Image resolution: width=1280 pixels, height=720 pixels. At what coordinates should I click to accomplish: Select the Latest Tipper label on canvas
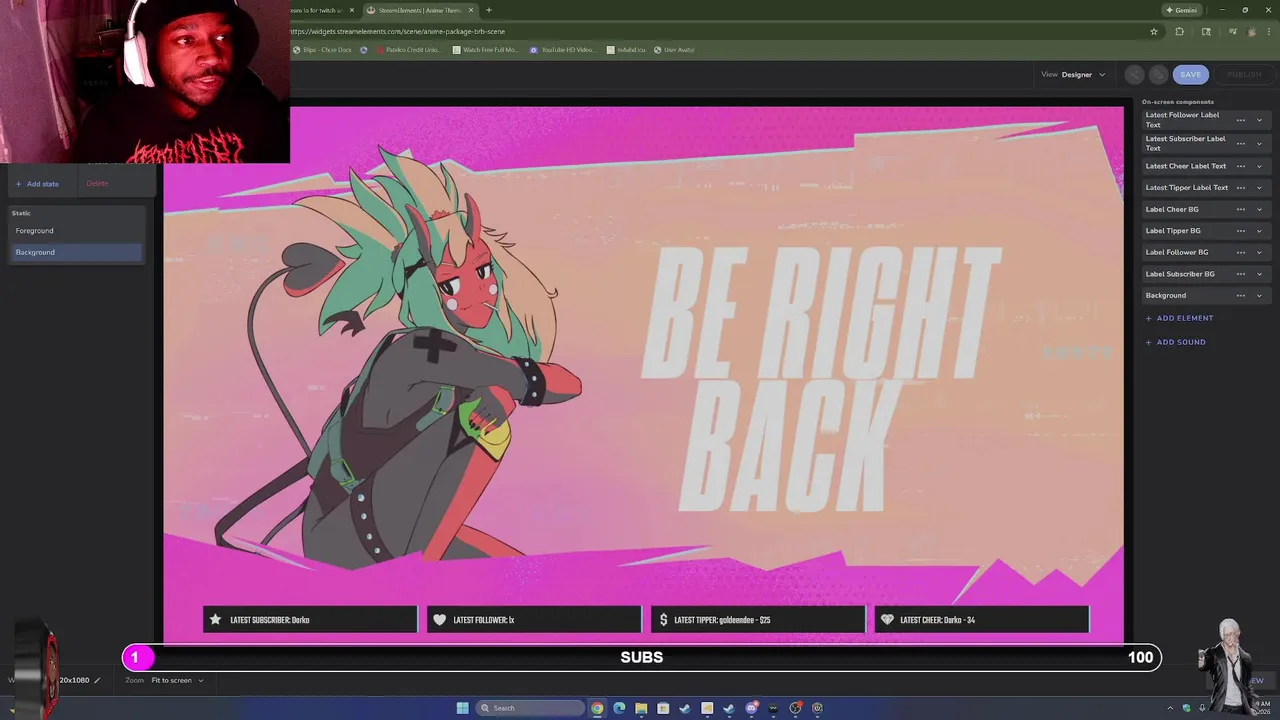(x=758, y=620)
